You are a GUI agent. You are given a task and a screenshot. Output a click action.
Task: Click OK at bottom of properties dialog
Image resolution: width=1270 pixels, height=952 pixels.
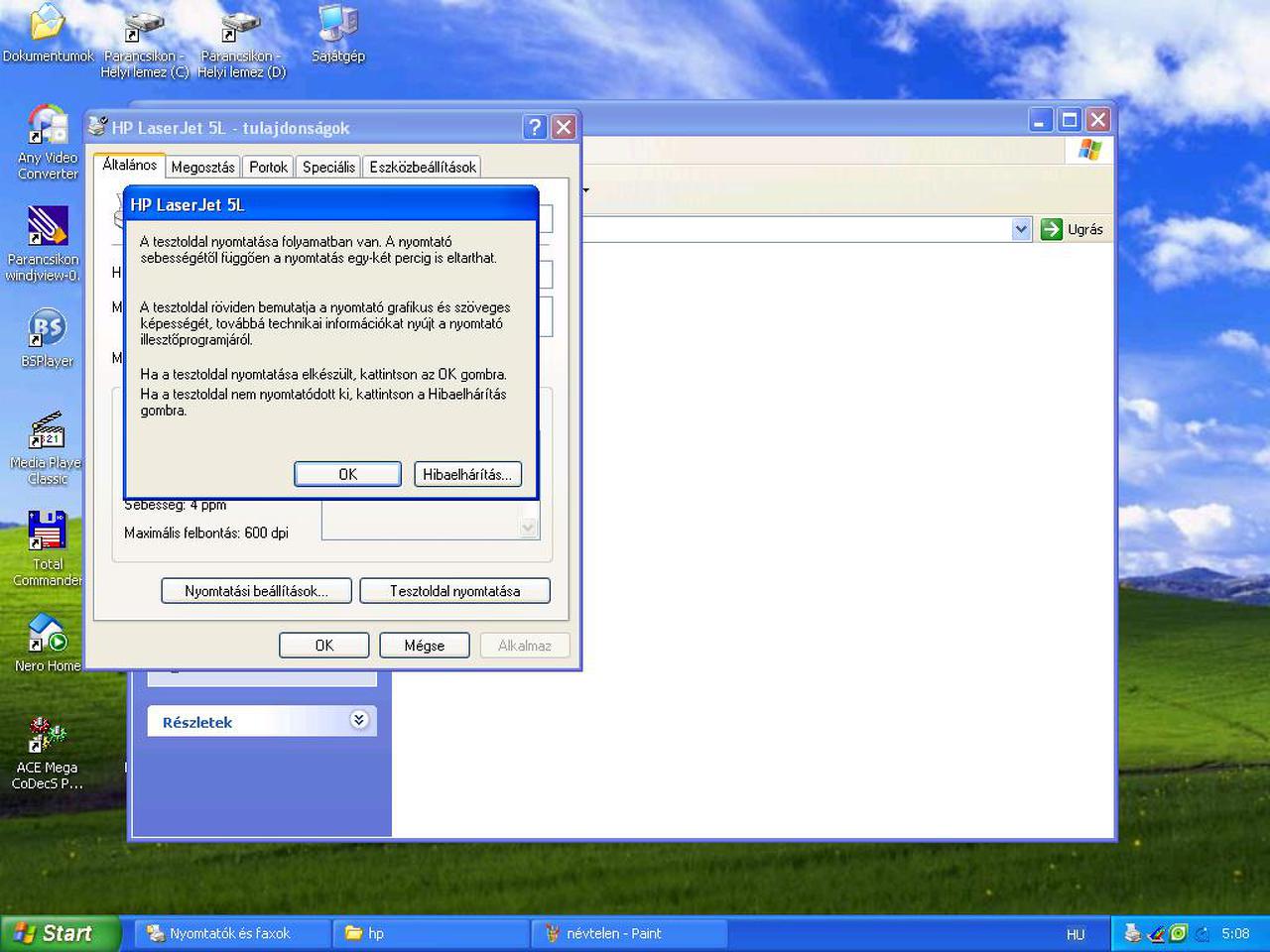click(x=324, y=646)
